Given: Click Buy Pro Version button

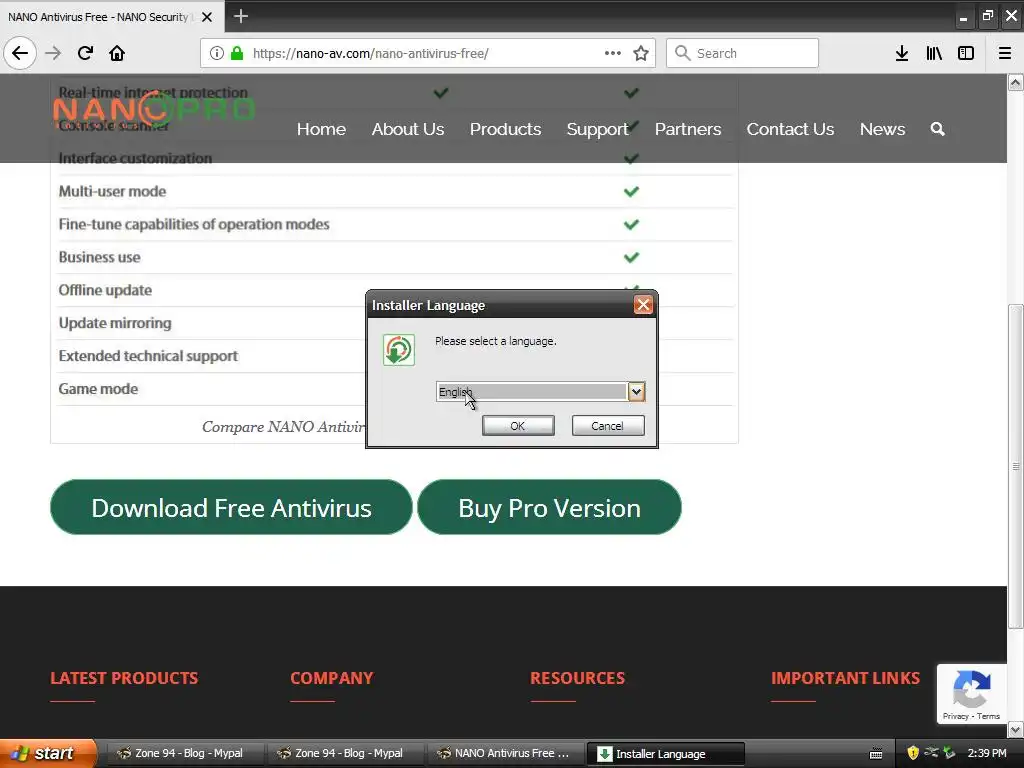Looking at the screenshot, I should [549, 507].
